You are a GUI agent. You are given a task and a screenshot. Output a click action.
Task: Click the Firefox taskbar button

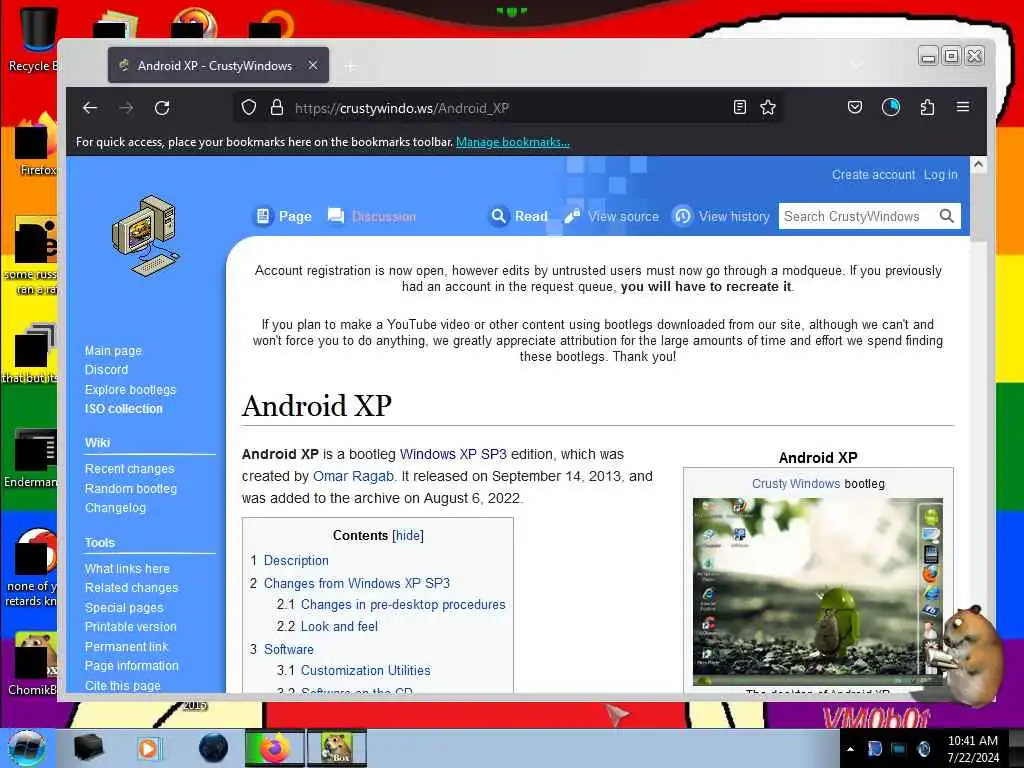click(274, 748)
